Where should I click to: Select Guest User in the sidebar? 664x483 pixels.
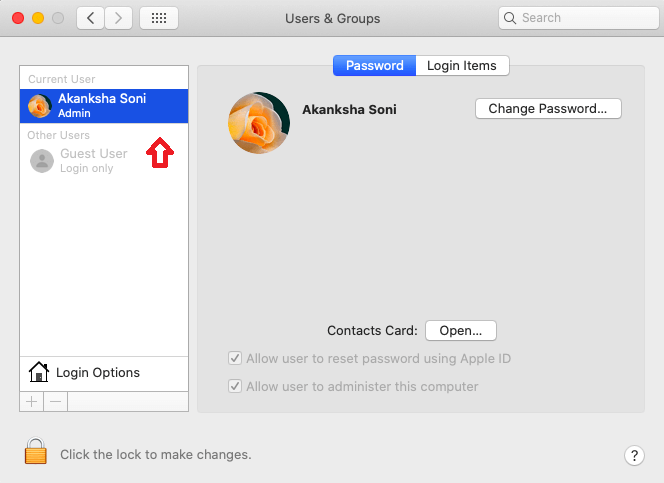pyautogui.click(x=93, y=160)
